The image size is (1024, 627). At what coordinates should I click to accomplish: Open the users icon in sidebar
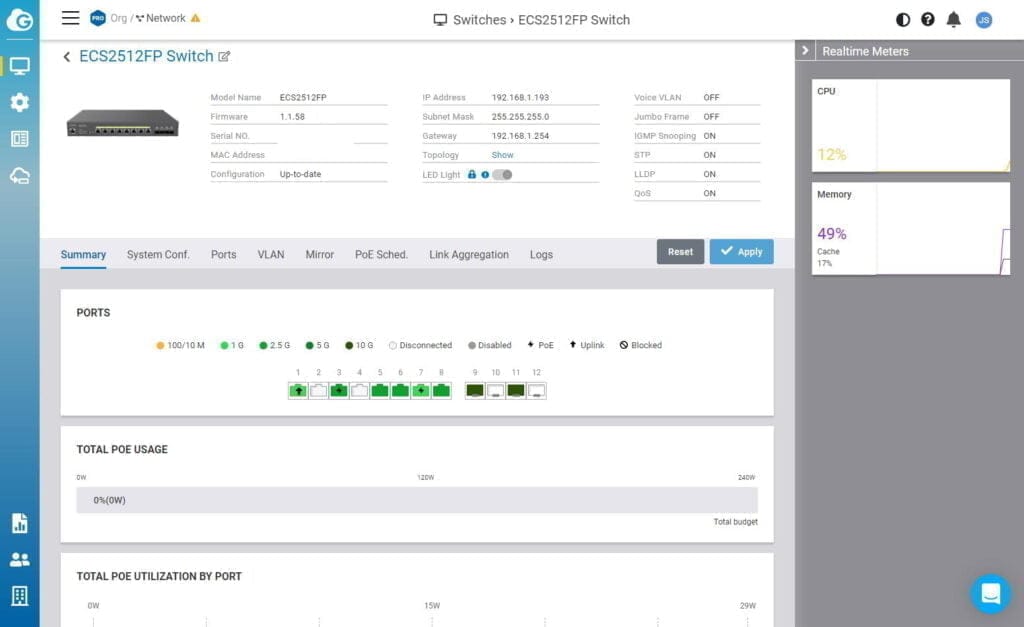(x=19, y=560)
